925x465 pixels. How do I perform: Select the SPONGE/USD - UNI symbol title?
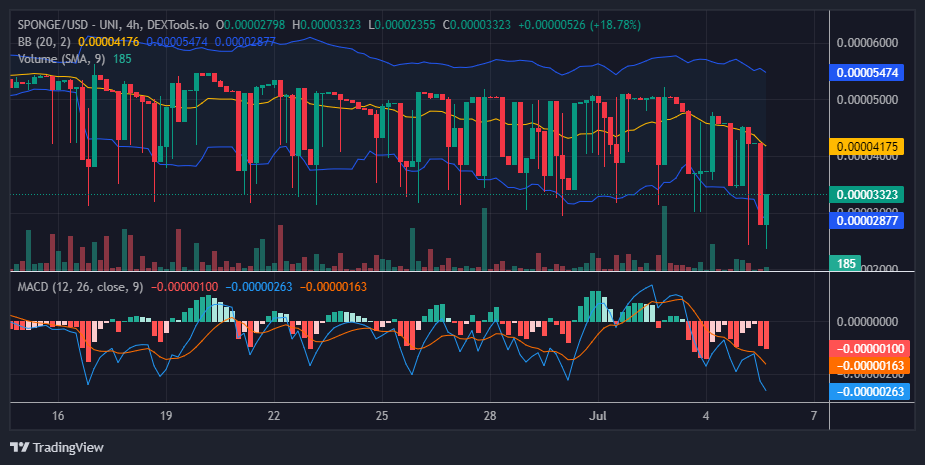tap(68, 25)
